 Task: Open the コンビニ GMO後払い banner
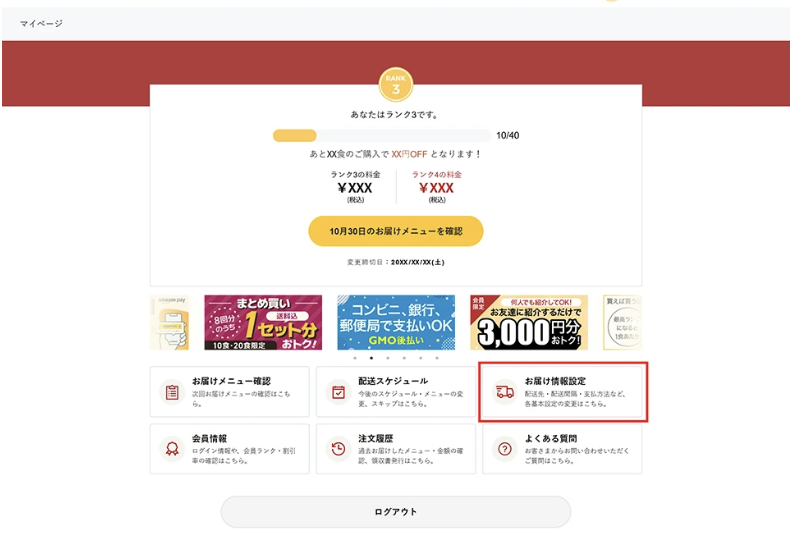(x=396, y=323)
